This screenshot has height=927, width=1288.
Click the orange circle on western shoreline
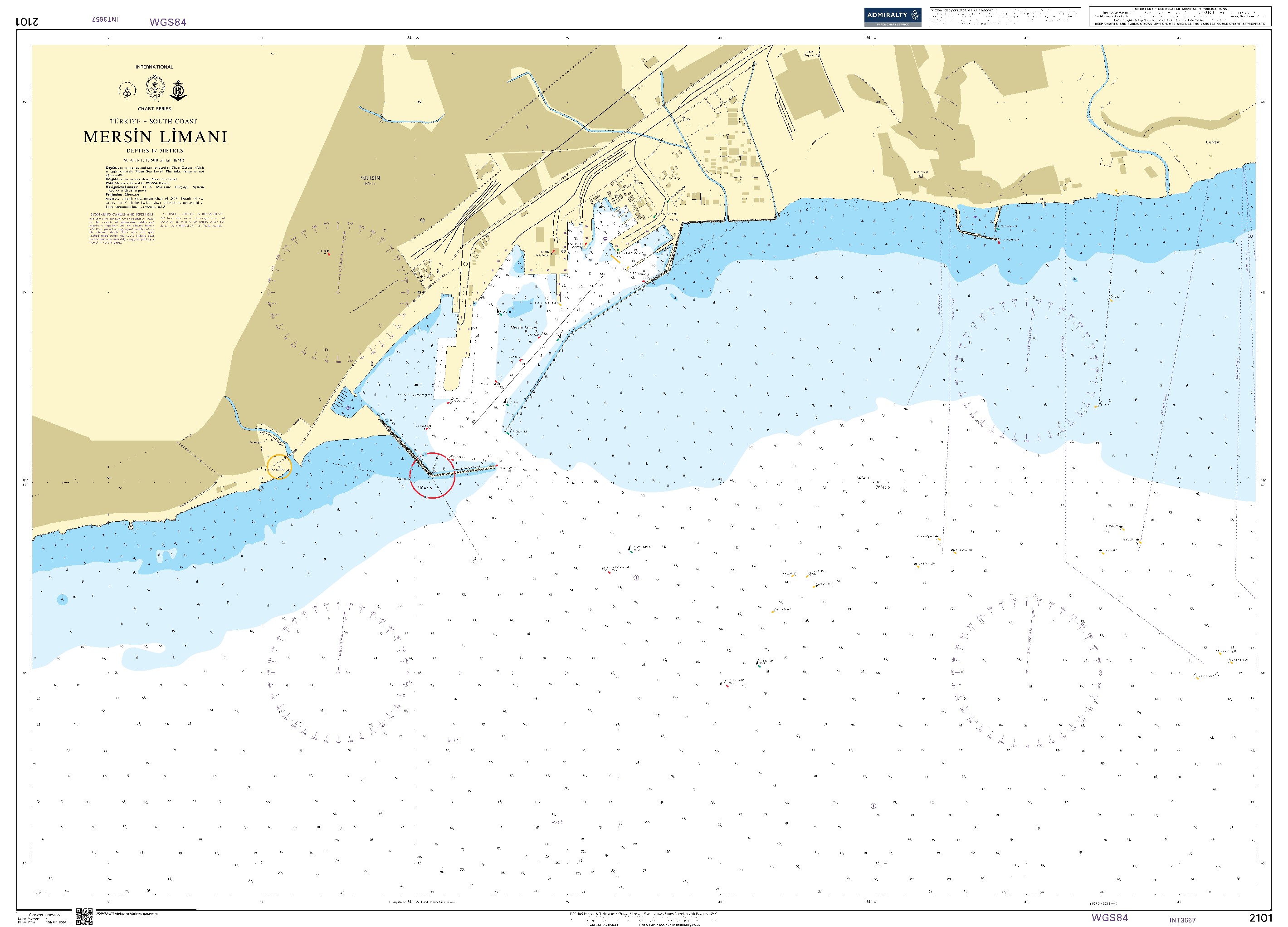pos(279,466)
